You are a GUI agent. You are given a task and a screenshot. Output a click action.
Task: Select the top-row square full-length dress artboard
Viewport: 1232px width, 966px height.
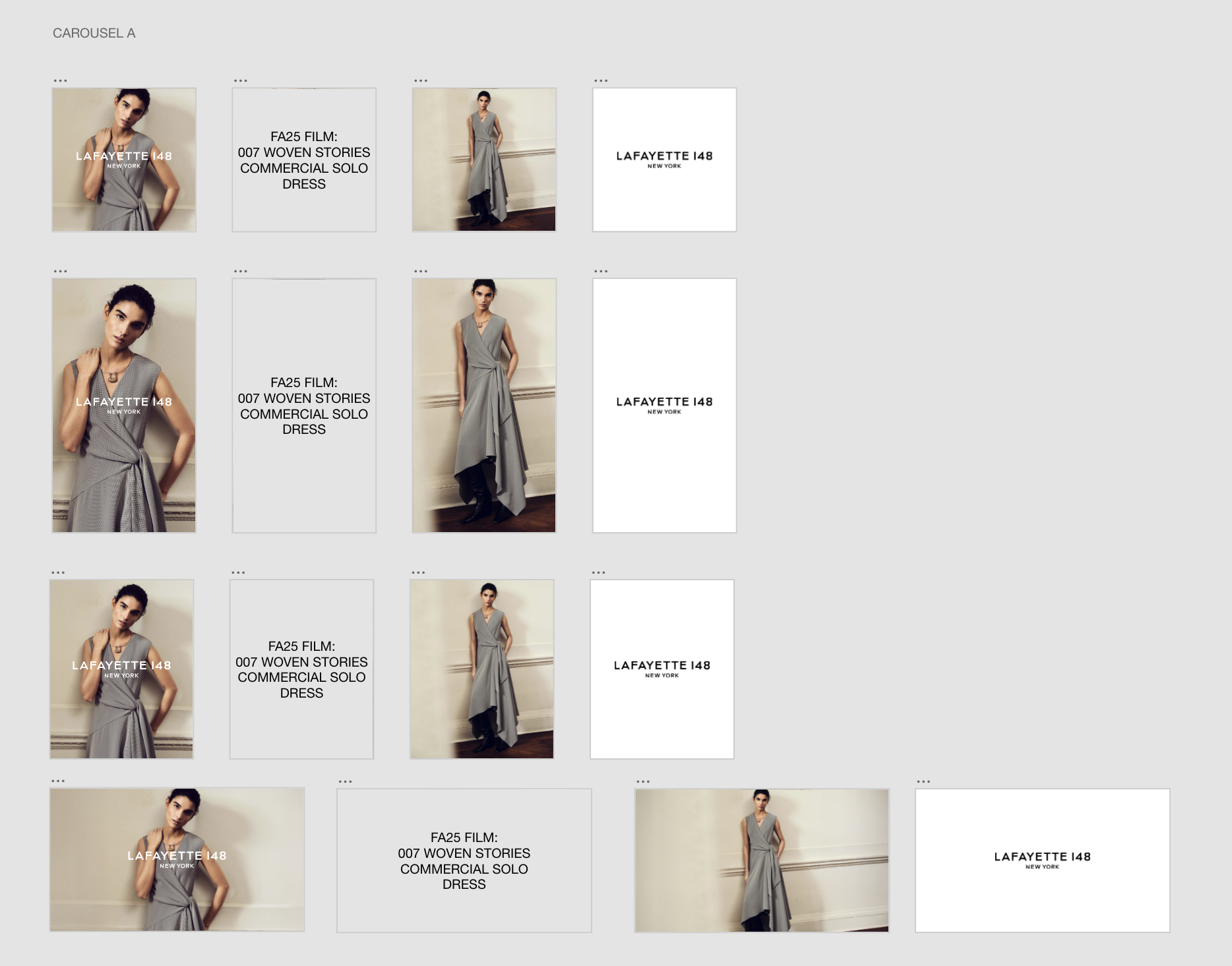click(x=484, y=160)
